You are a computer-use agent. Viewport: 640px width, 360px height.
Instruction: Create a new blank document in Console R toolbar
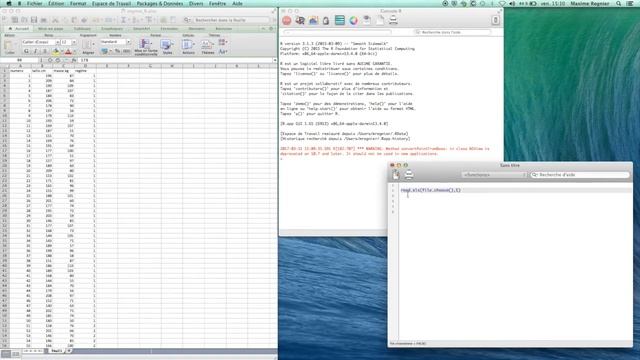[x=380, y=20]
